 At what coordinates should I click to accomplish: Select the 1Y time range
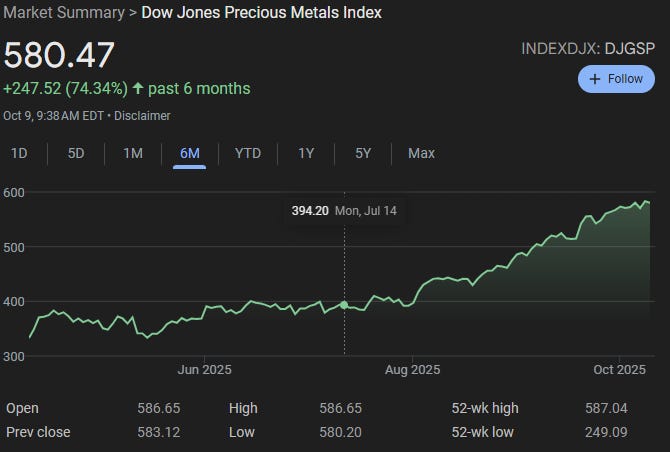pyautogui.click(x=306, y=153)
